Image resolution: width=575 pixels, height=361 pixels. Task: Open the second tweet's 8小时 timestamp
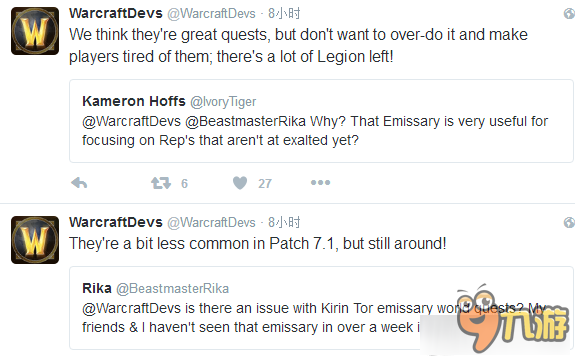tap(284, 222)
